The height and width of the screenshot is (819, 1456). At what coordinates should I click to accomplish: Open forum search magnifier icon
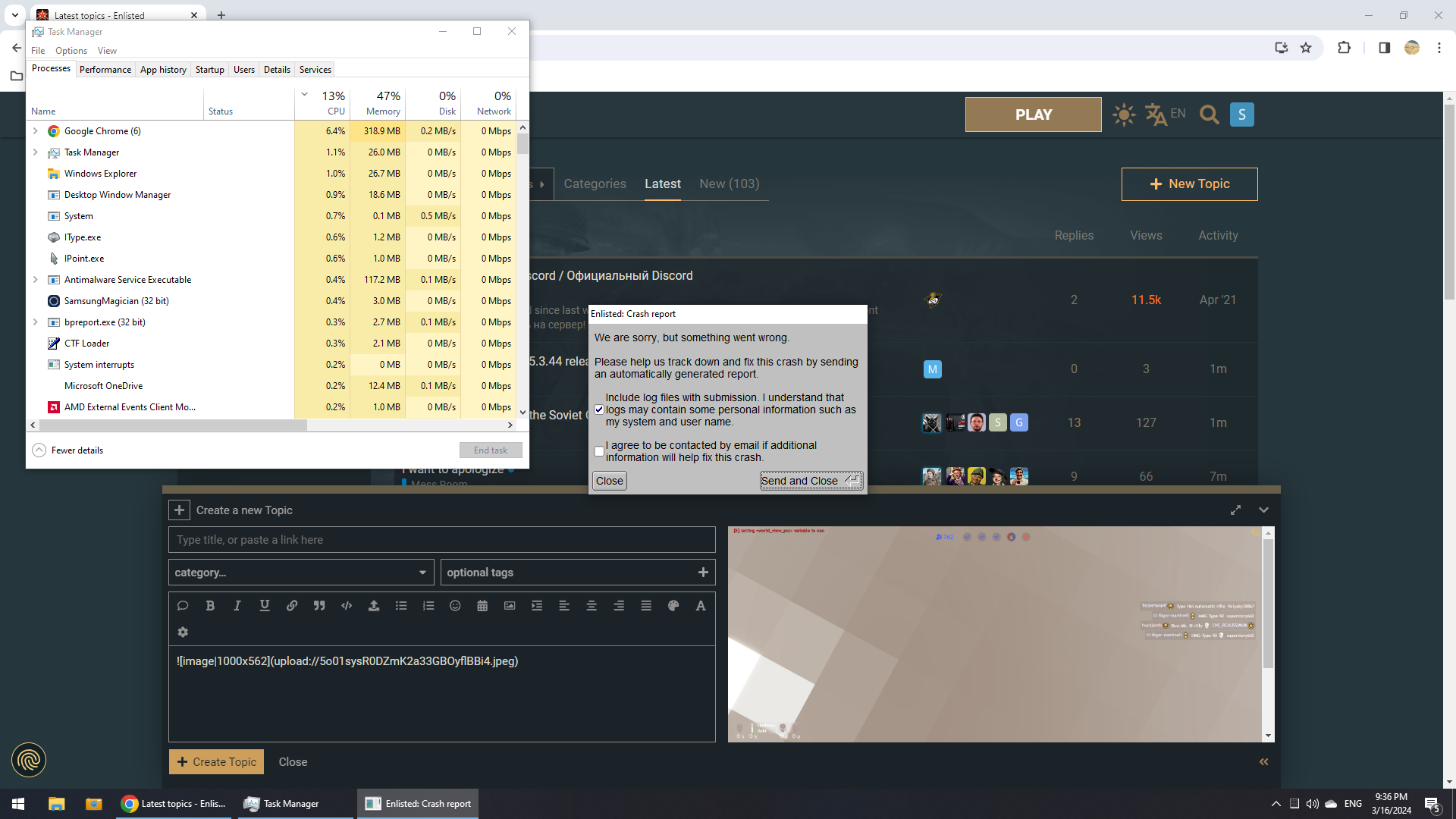(x=1209, y=115)
